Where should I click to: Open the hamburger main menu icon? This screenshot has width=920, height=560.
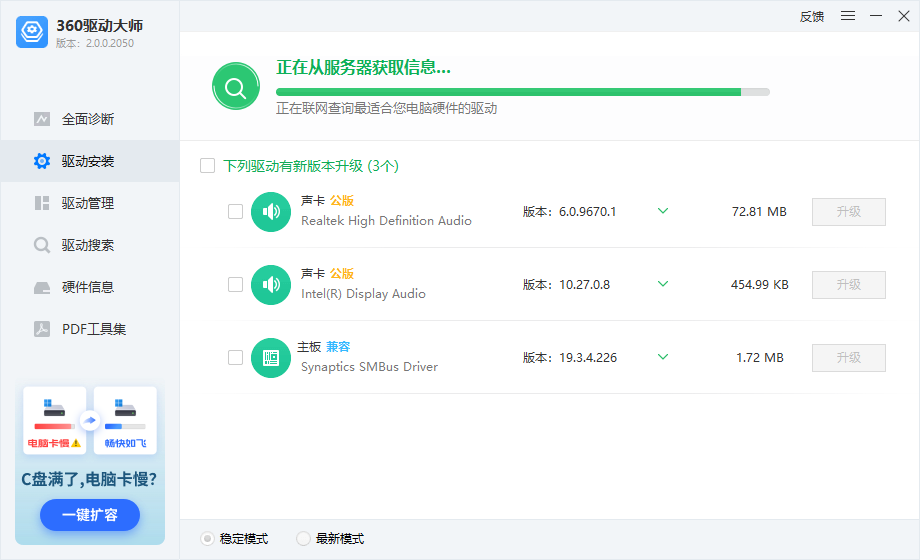pos(848,16)
